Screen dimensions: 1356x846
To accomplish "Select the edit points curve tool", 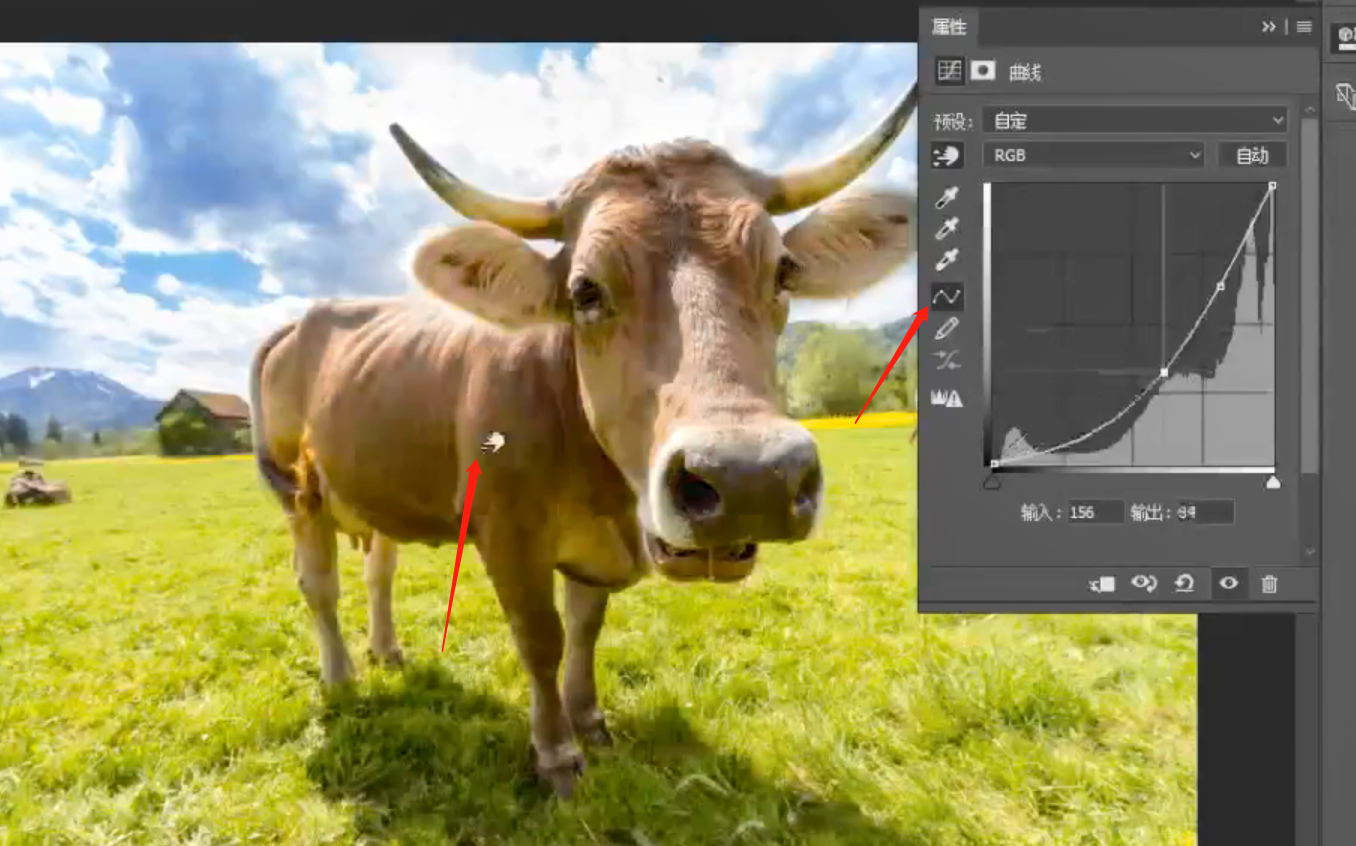I will pos(946,296).
